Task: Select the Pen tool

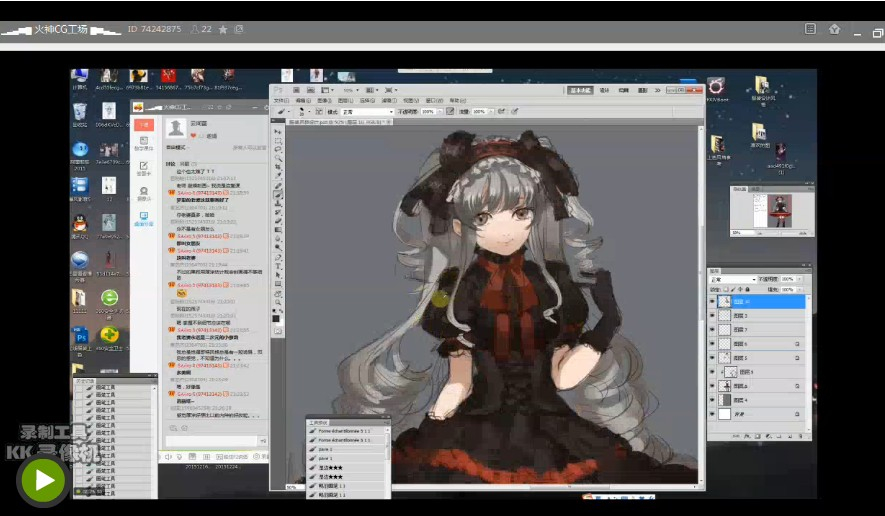Action: tap(277, 257)
